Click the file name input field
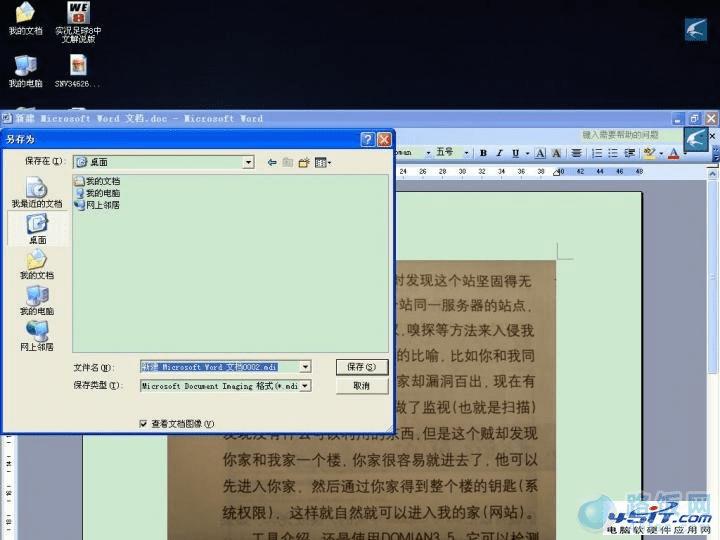720x540 pixels. tap(220, 366)
